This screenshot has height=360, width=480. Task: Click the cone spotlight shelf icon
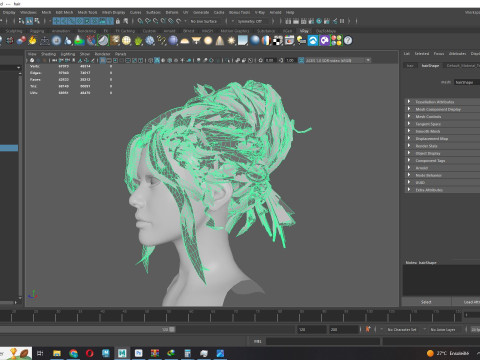(x=220, y=40)
